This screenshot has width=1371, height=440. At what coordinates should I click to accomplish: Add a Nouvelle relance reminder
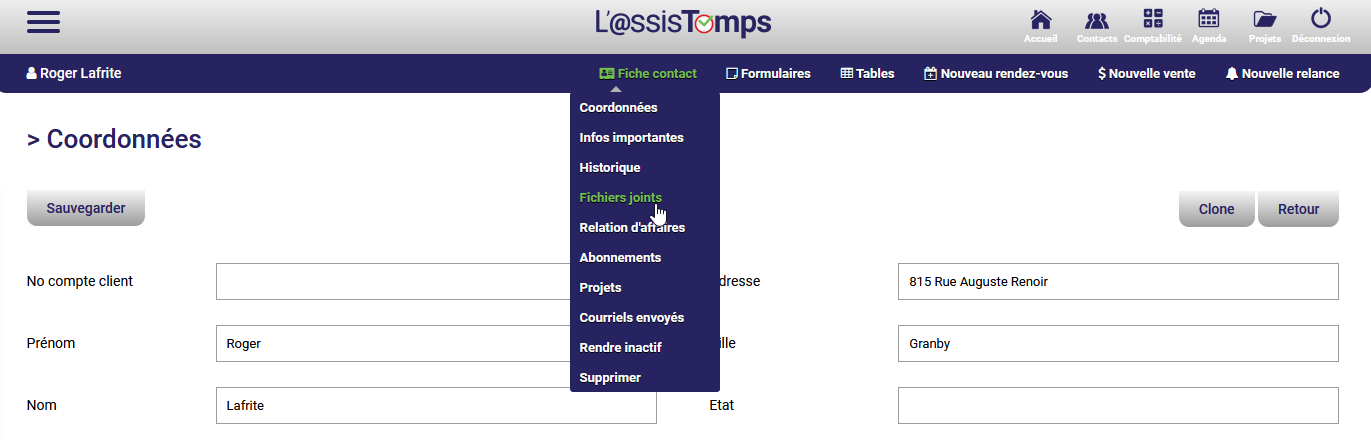coord(1282,73)
